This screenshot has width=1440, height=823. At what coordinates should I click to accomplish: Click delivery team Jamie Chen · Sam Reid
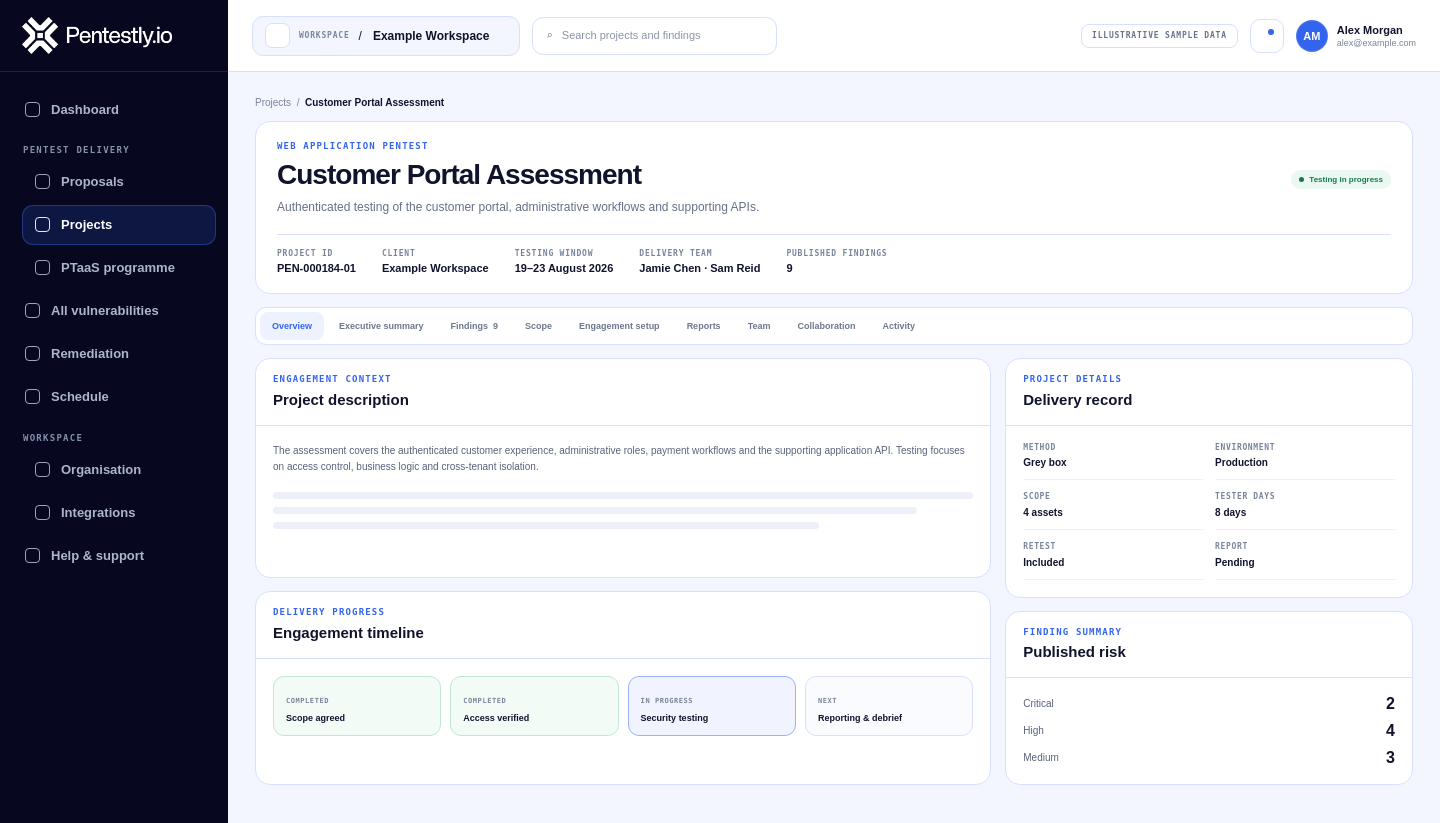click(x=700, y=268)
